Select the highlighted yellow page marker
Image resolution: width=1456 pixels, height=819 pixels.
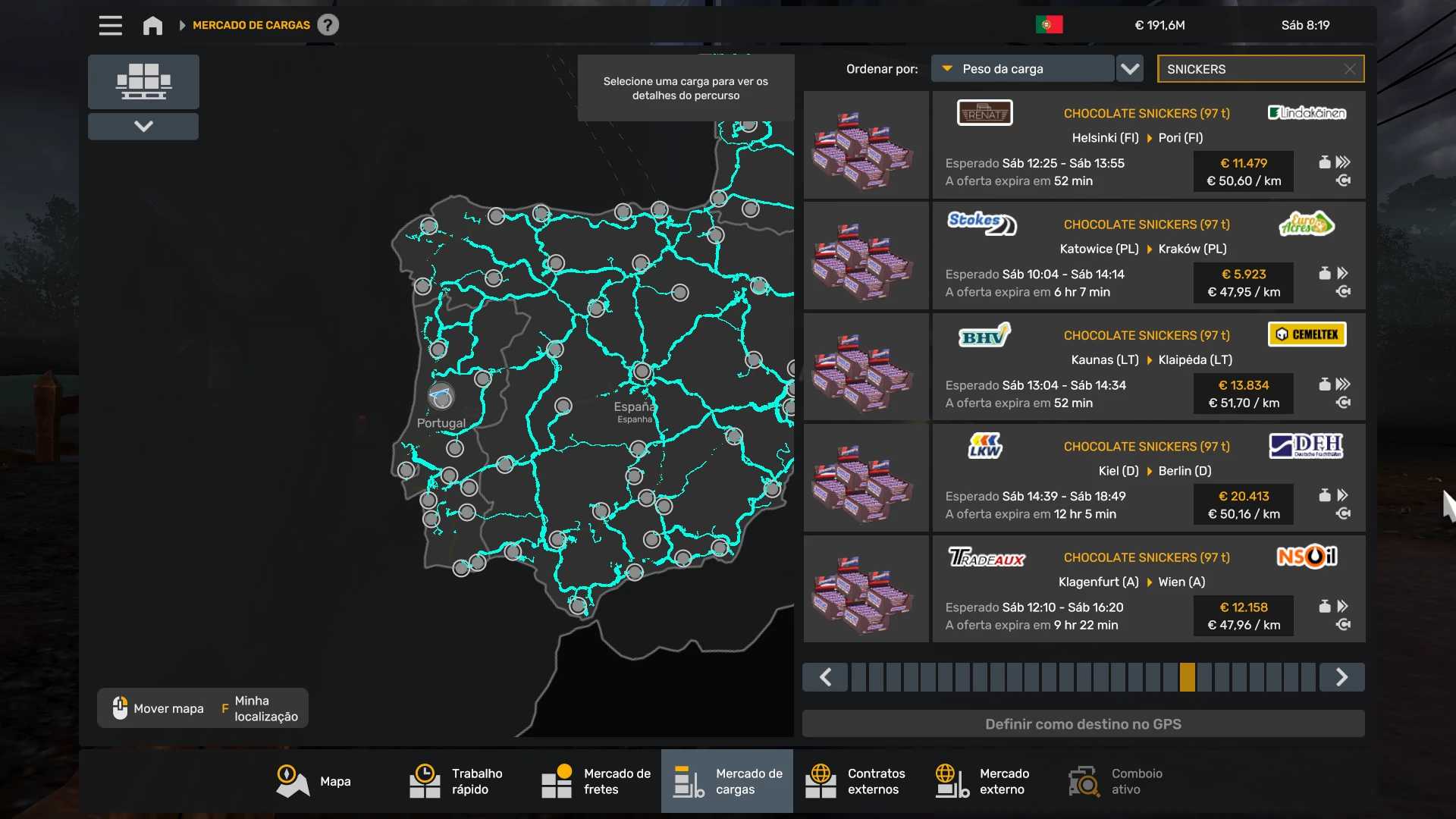click(x=1187, y=677)
